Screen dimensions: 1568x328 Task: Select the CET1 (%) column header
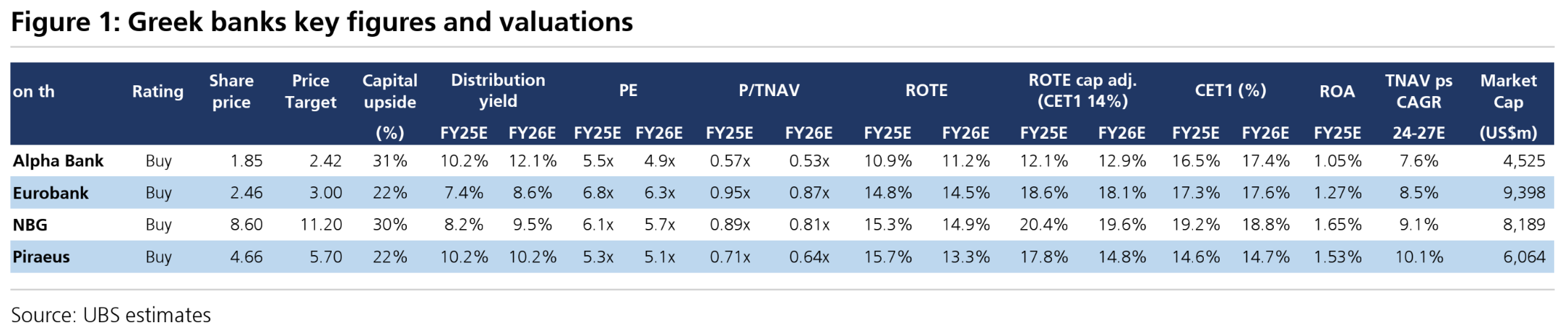tap(1230, 91)
